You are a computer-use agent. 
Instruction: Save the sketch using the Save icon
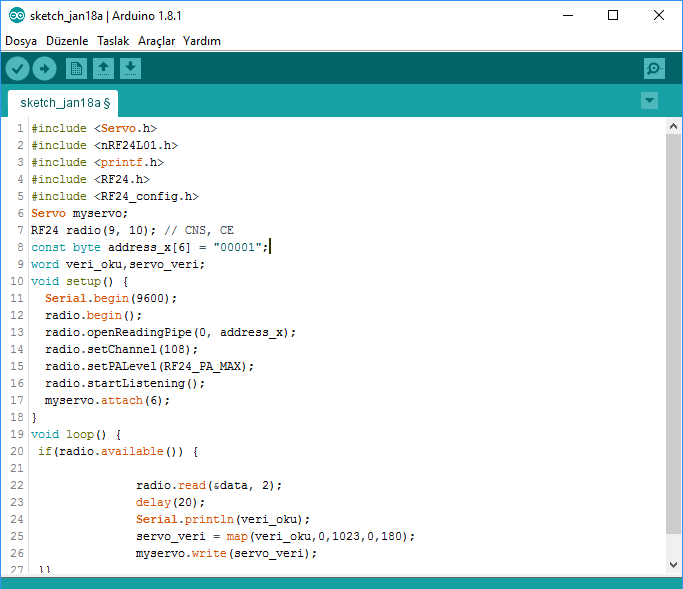130,68
